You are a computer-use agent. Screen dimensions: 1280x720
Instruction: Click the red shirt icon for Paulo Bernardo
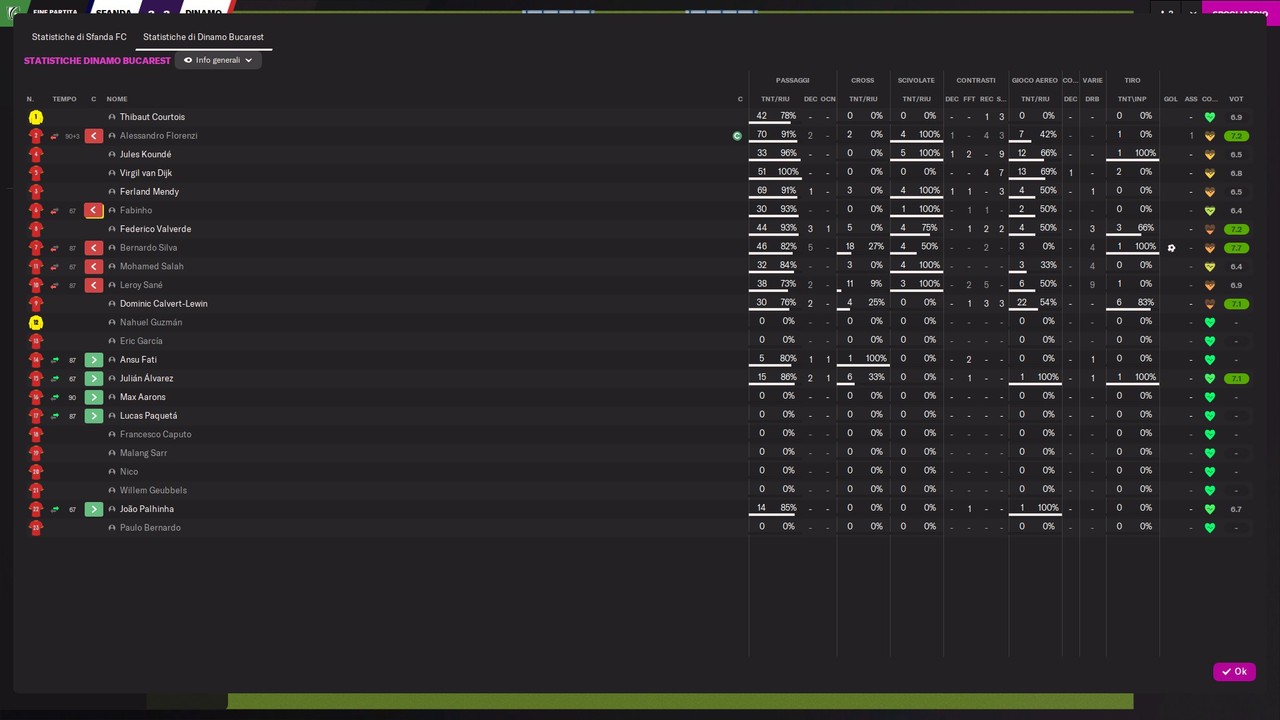click(36, 528)
